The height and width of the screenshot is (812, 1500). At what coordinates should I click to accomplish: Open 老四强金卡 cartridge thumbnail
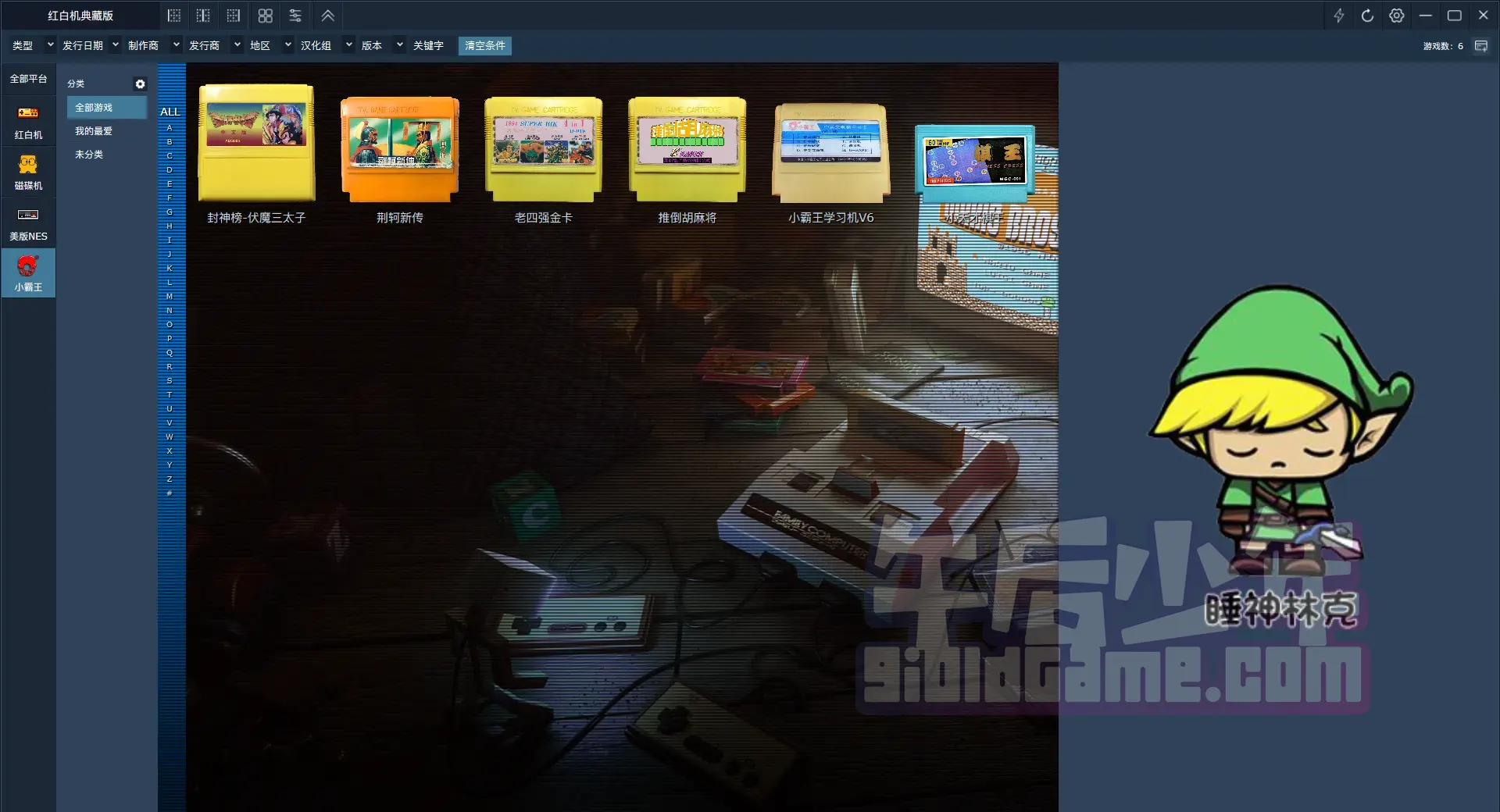544,148
